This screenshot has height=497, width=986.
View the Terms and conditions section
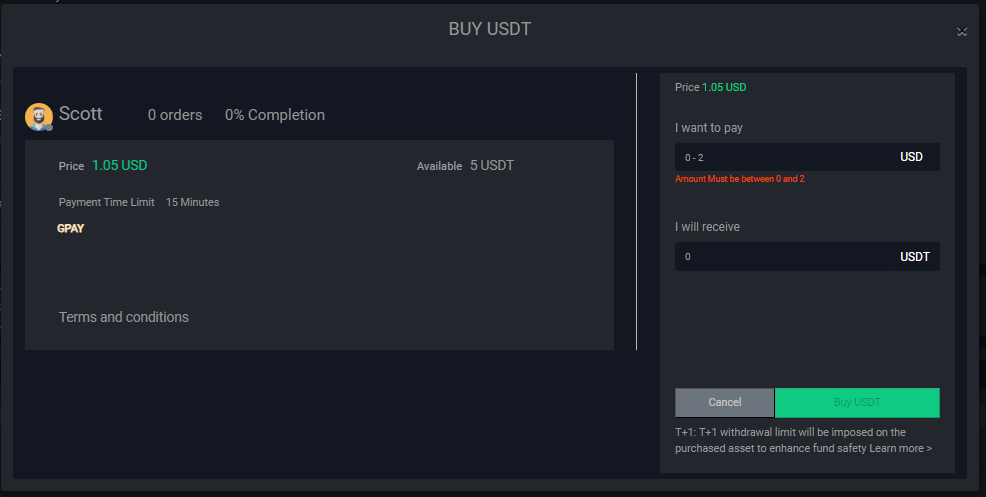tap(124, 317)
